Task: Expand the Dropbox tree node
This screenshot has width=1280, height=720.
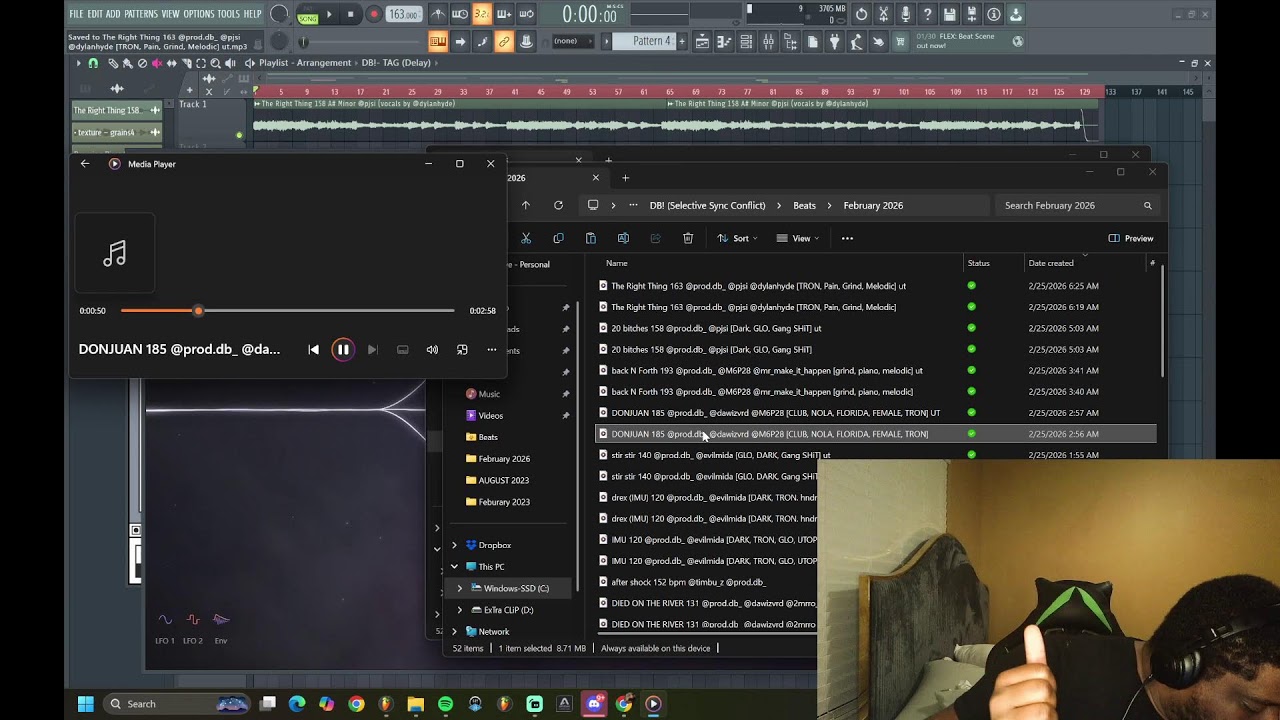Action: click(454, 545)
